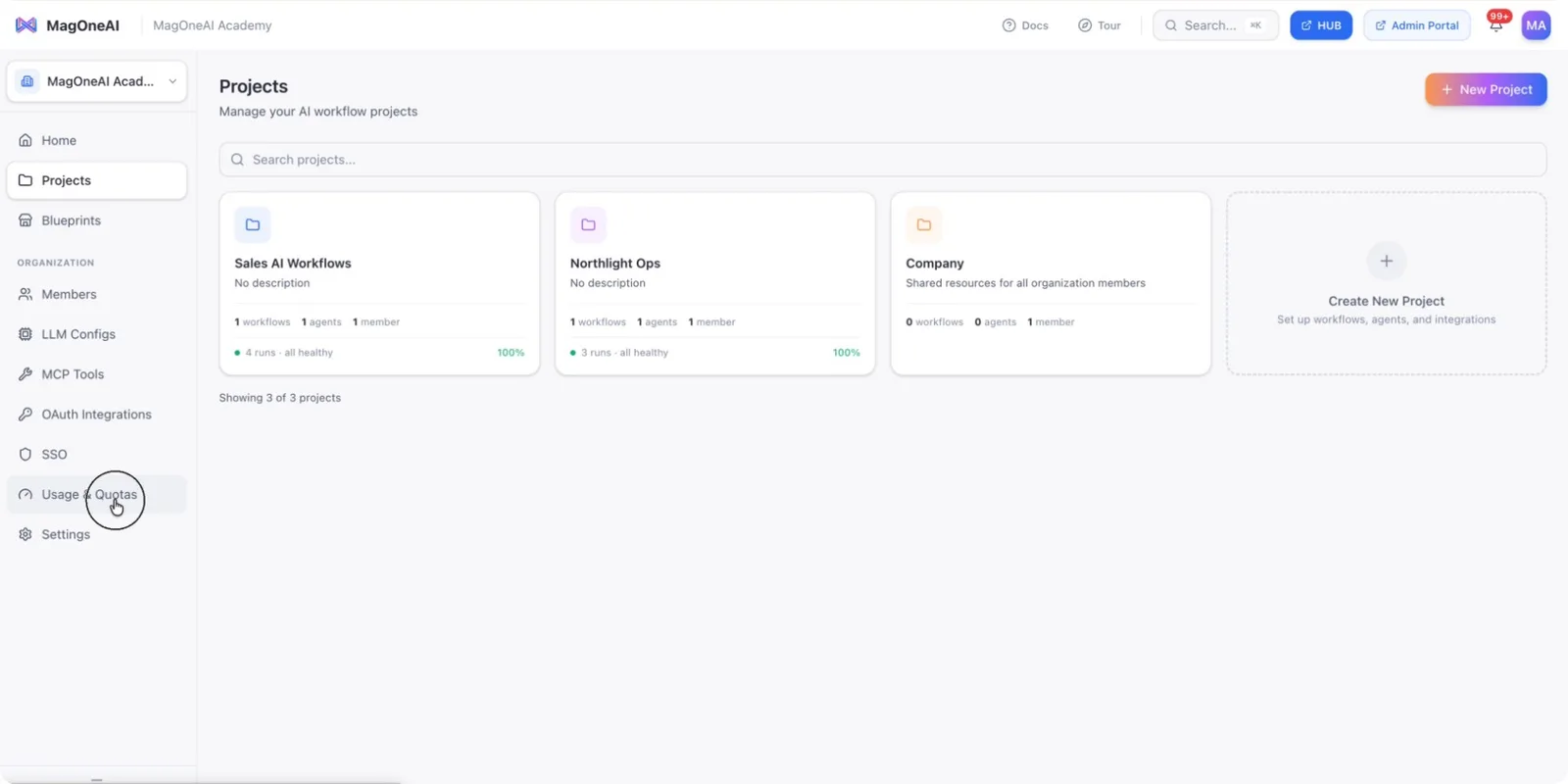Open the Company project title
The height and width of the screenshot is (784, 1568).
pyautogui.click(x=935, y=264)
